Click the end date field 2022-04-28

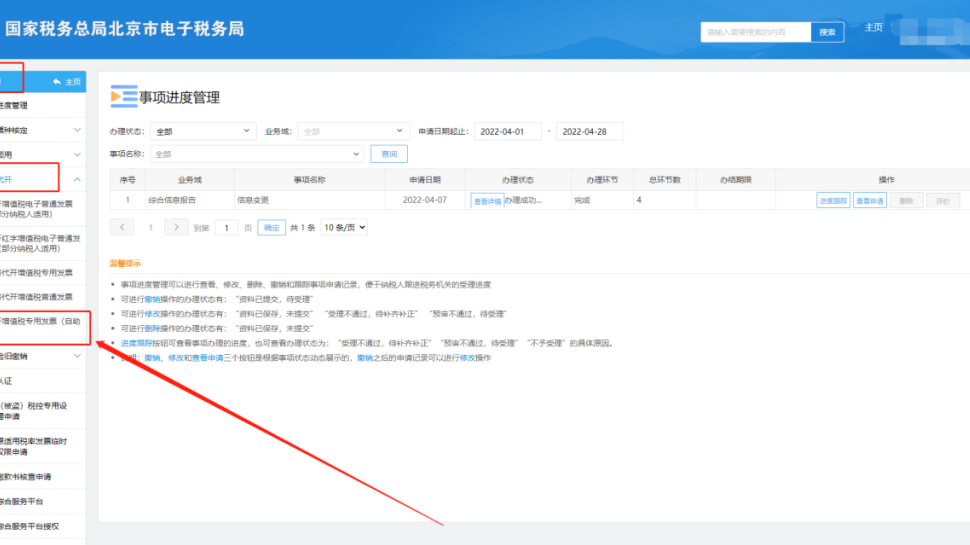click(x=589, y=131)
